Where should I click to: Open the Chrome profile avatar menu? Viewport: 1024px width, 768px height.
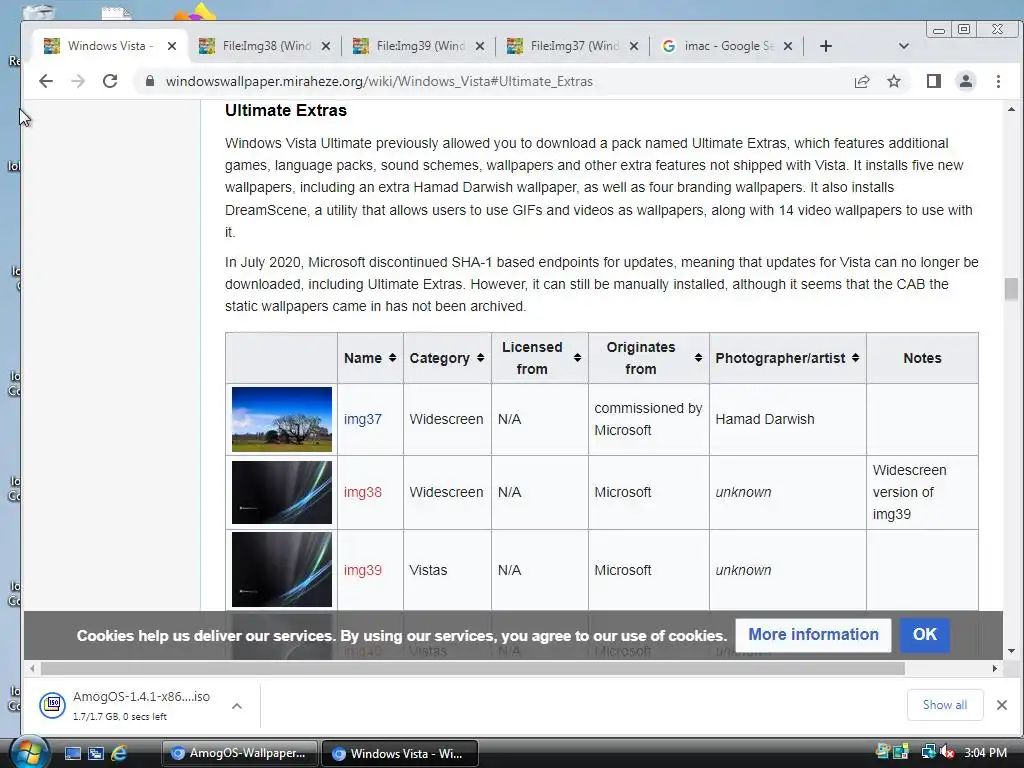965,81
